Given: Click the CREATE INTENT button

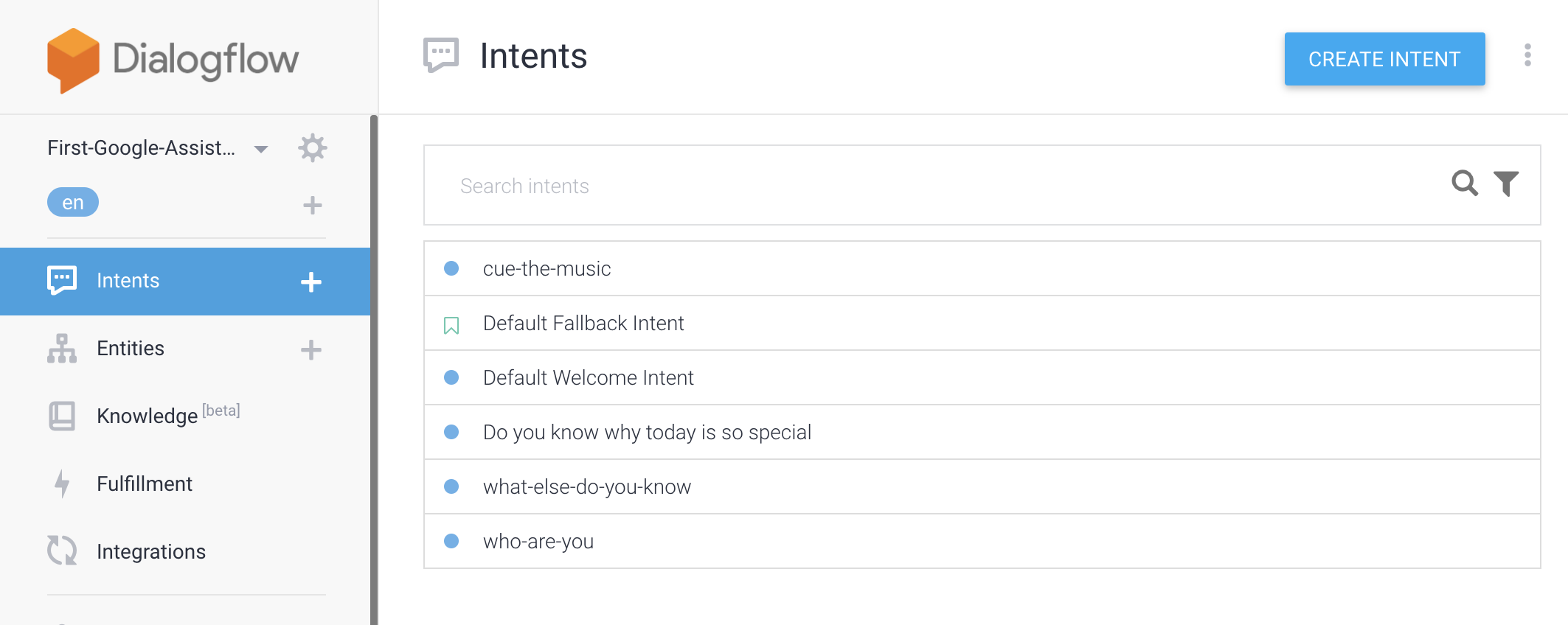Looking at the screenshot, I should (x=1384, y=59).
